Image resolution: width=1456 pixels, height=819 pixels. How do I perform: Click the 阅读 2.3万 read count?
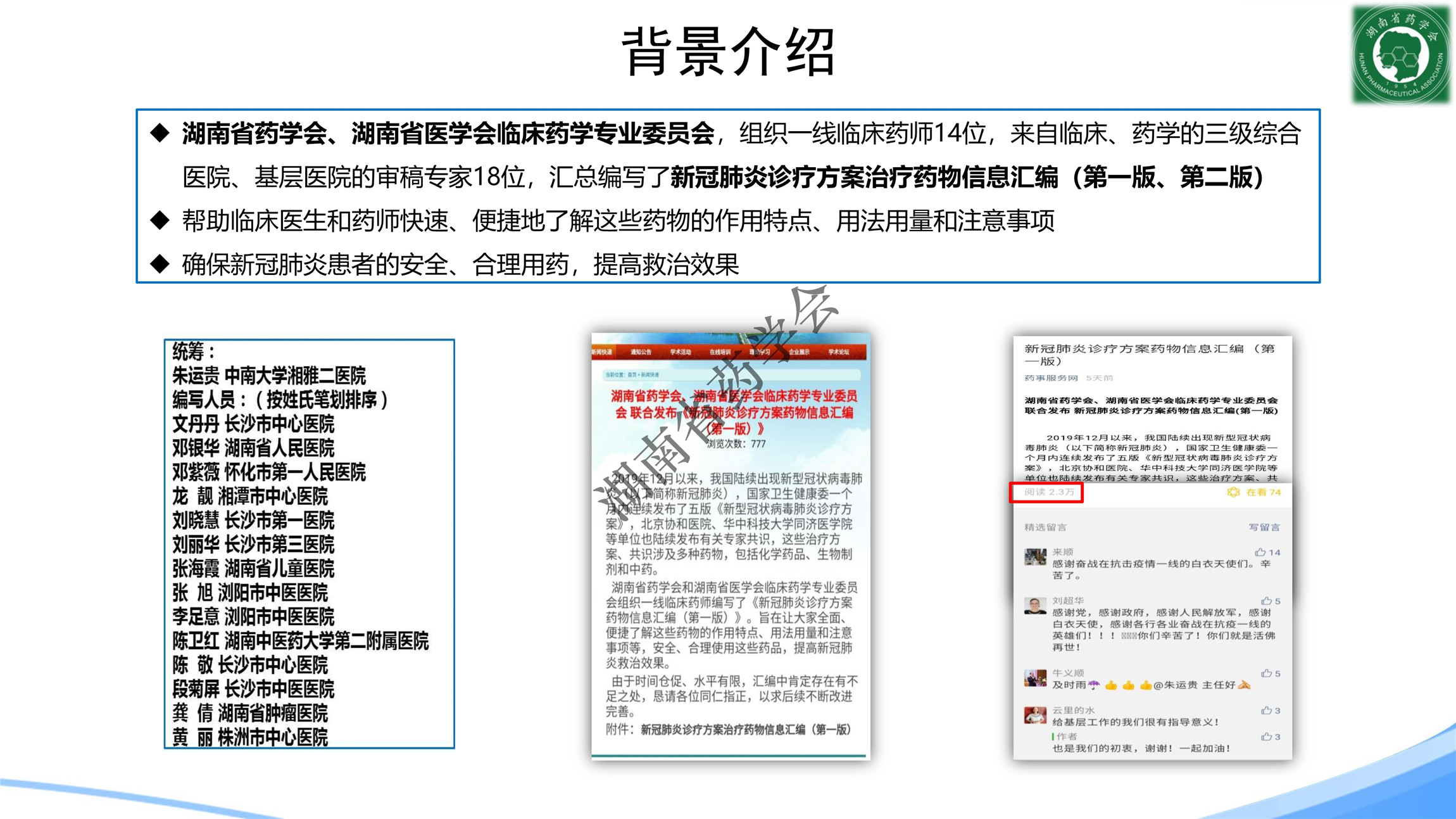[x=1049, y=492]
